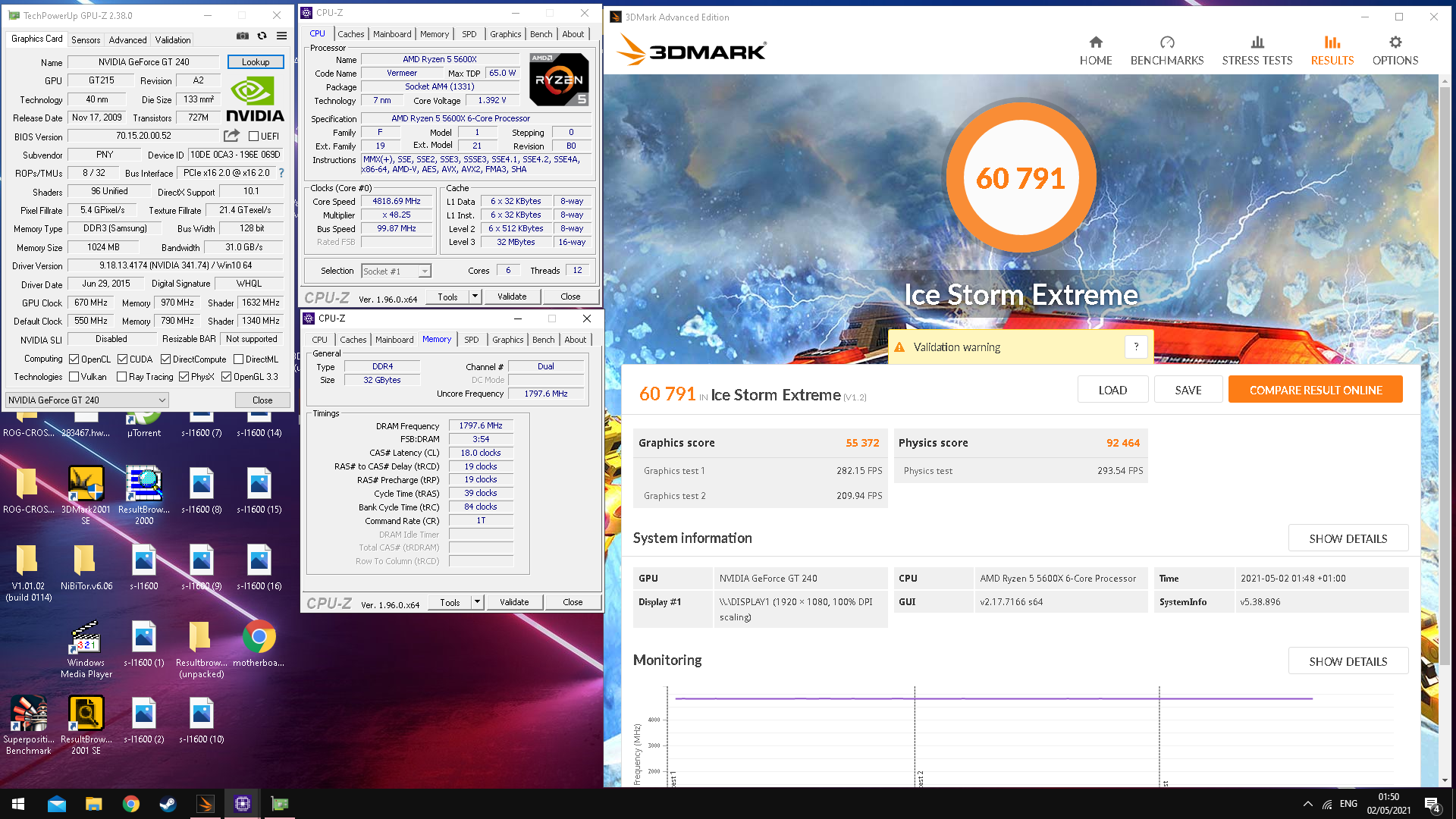The image size is (1456, 819).
Task: Open the Socket #1 selection dropdown
Action: pos(396,271)
